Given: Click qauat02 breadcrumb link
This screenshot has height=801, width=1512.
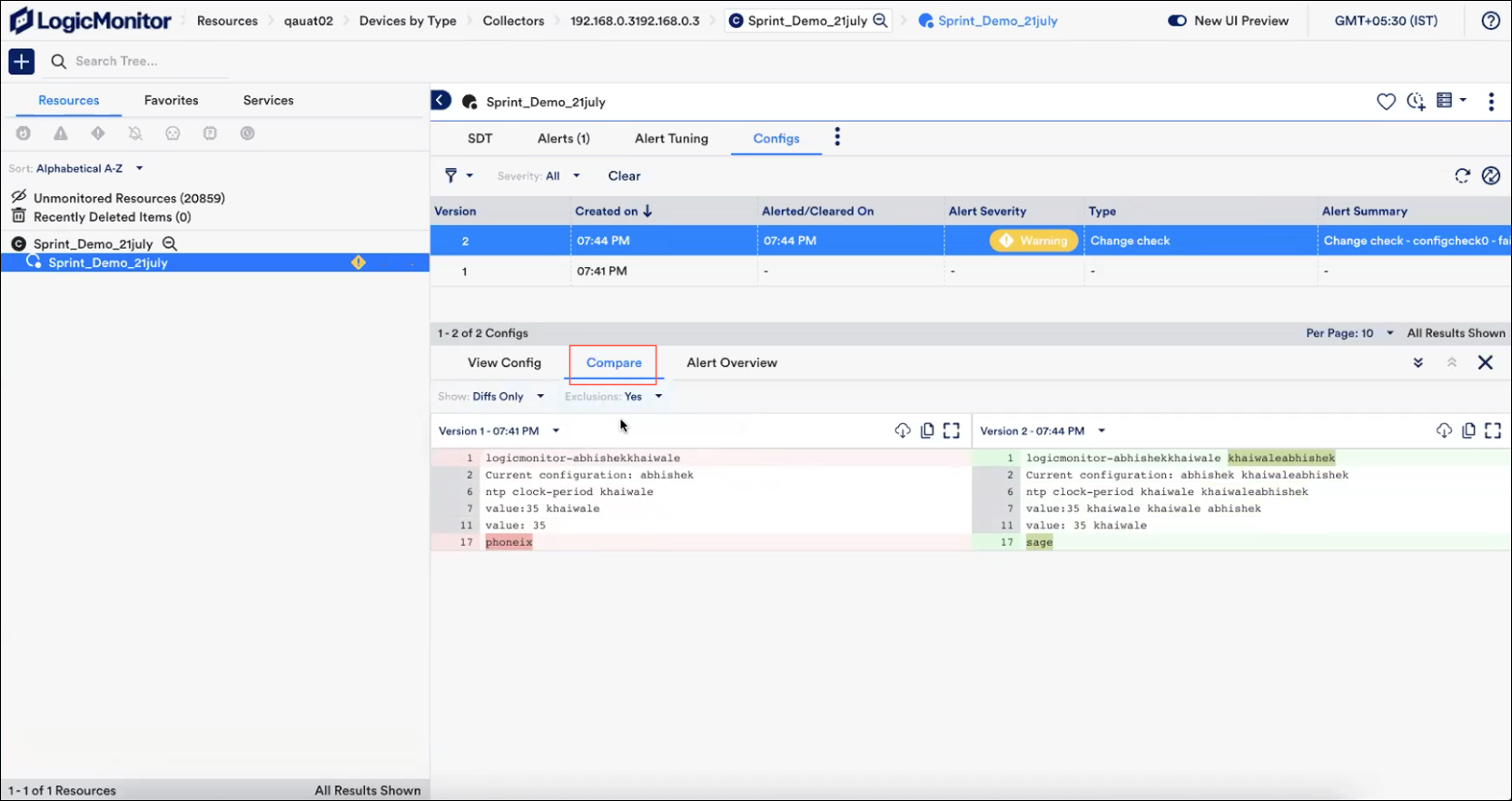Looking at the screenshot, I should (308, 20).
